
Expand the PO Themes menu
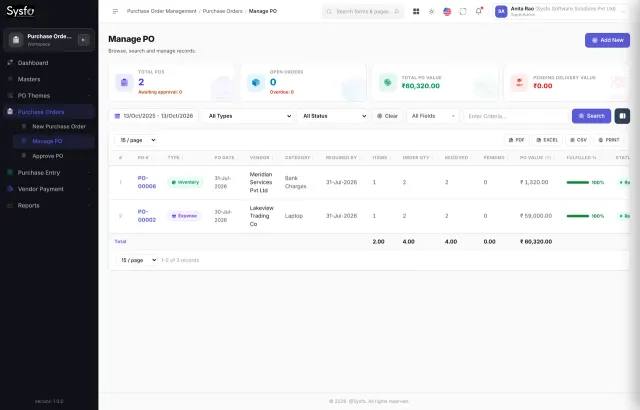[49, 95]
